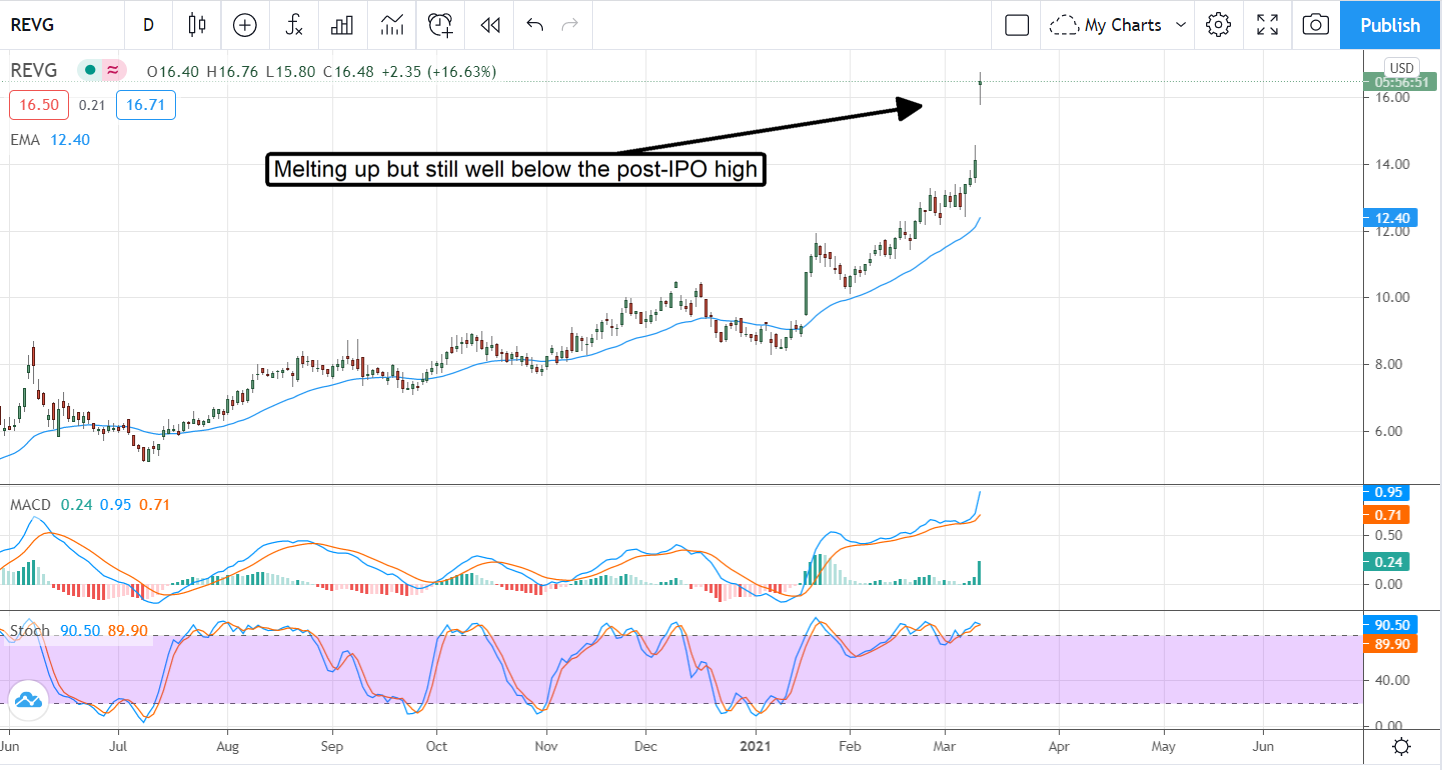This screenshot has width=1442, height=770.
Task: Open the indicators fx menu
Action: coord(294,25)
